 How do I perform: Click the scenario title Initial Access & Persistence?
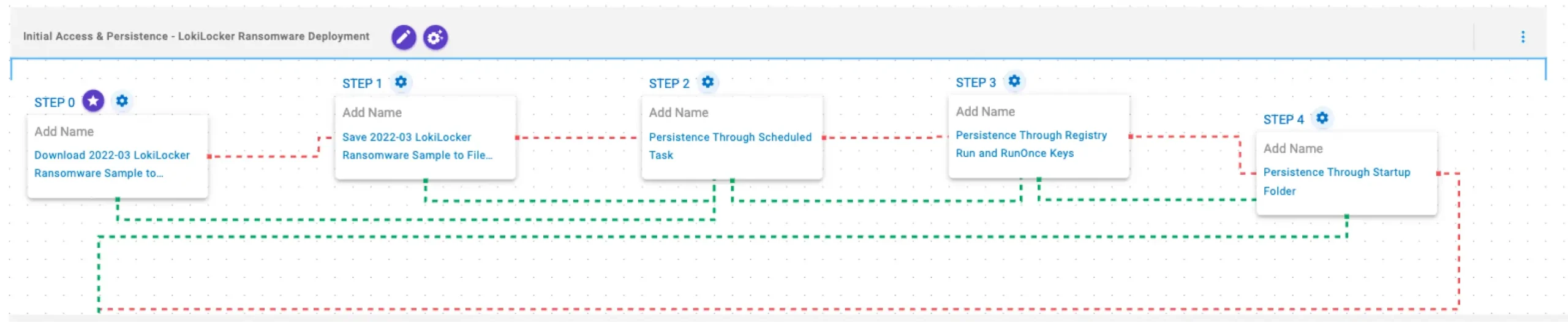click(x=196, y=37)
